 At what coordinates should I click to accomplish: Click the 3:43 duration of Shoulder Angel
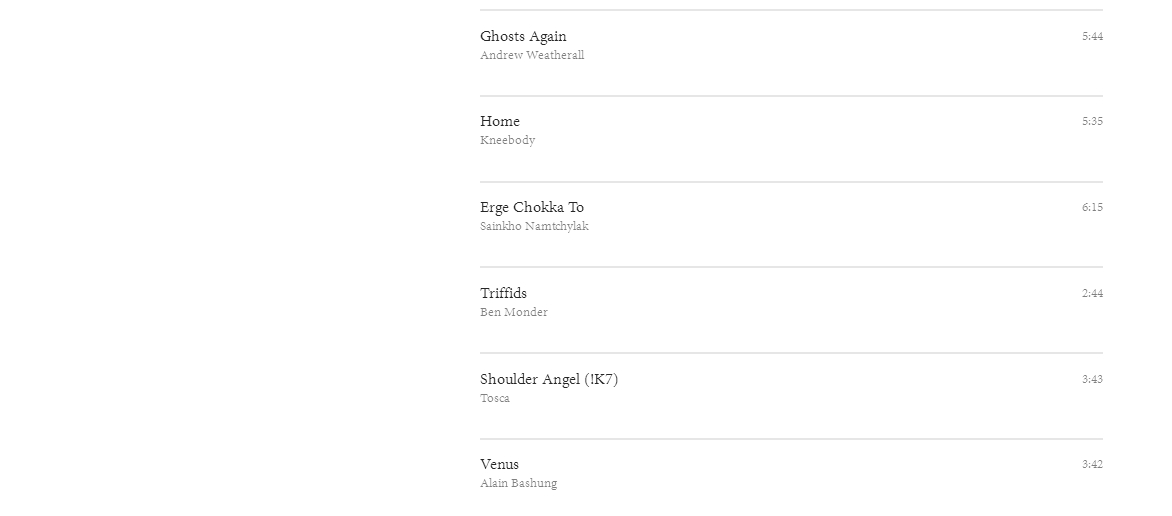point(1091,380)
